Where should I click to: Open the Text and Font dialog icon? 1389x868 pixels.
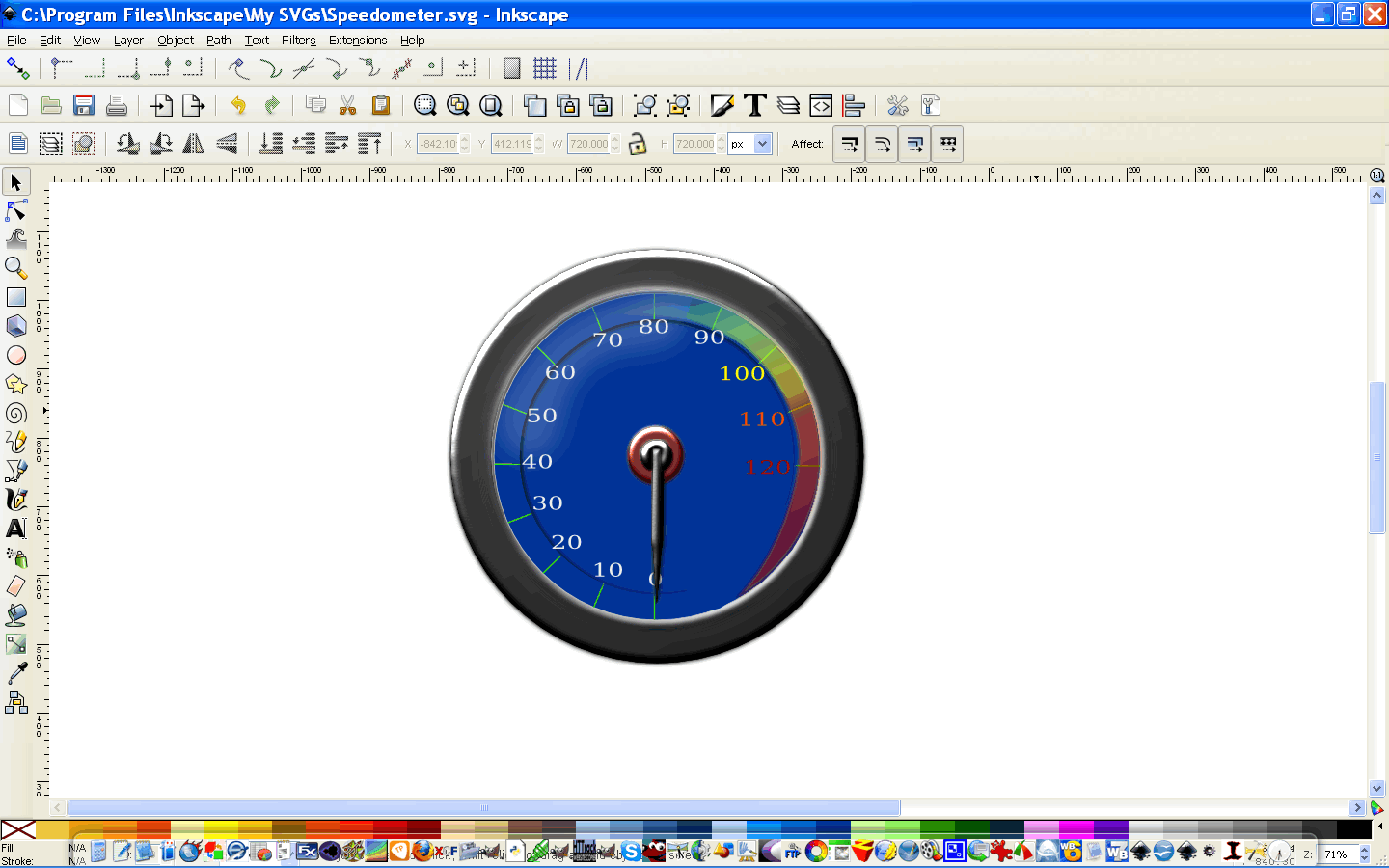pyautogui.click(x=755, y=105)
